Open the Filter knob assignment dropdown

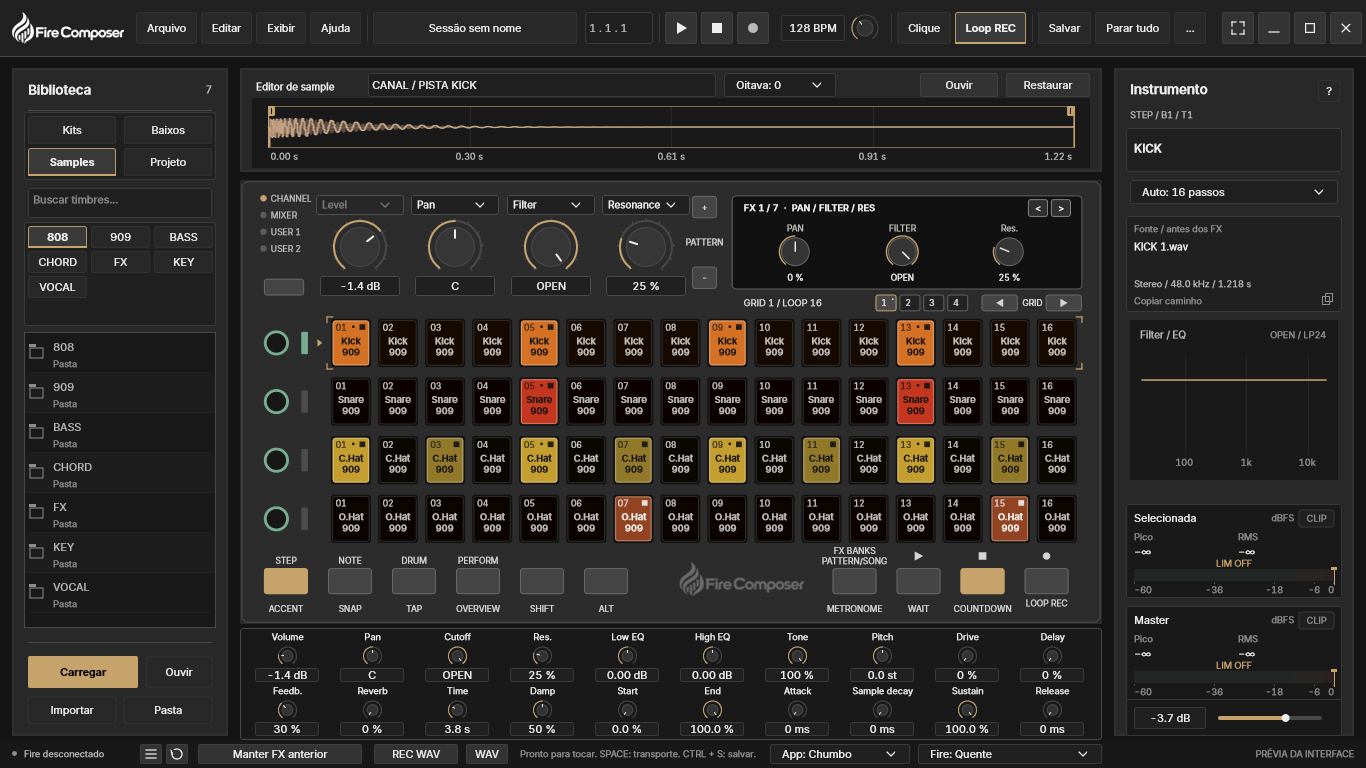(550, 205)
